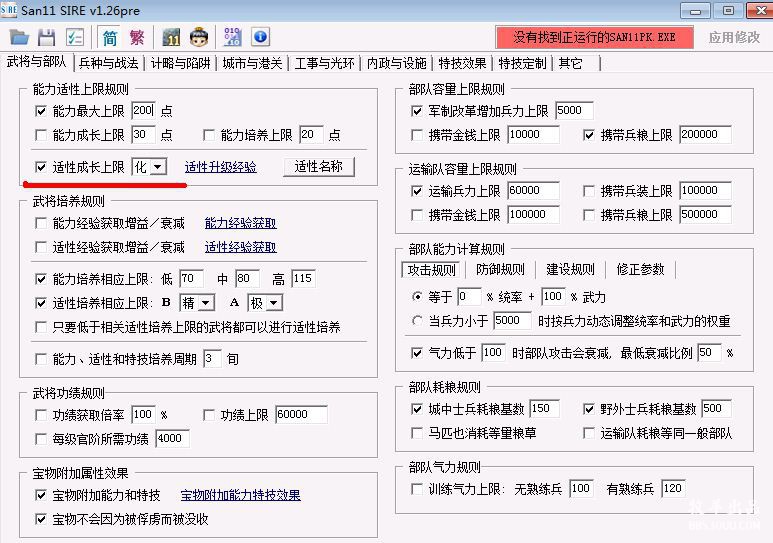Toggle 军制改革增加兵力上限 checkbox
Viewport: 773px width, 543px height.
coord(417,111)
